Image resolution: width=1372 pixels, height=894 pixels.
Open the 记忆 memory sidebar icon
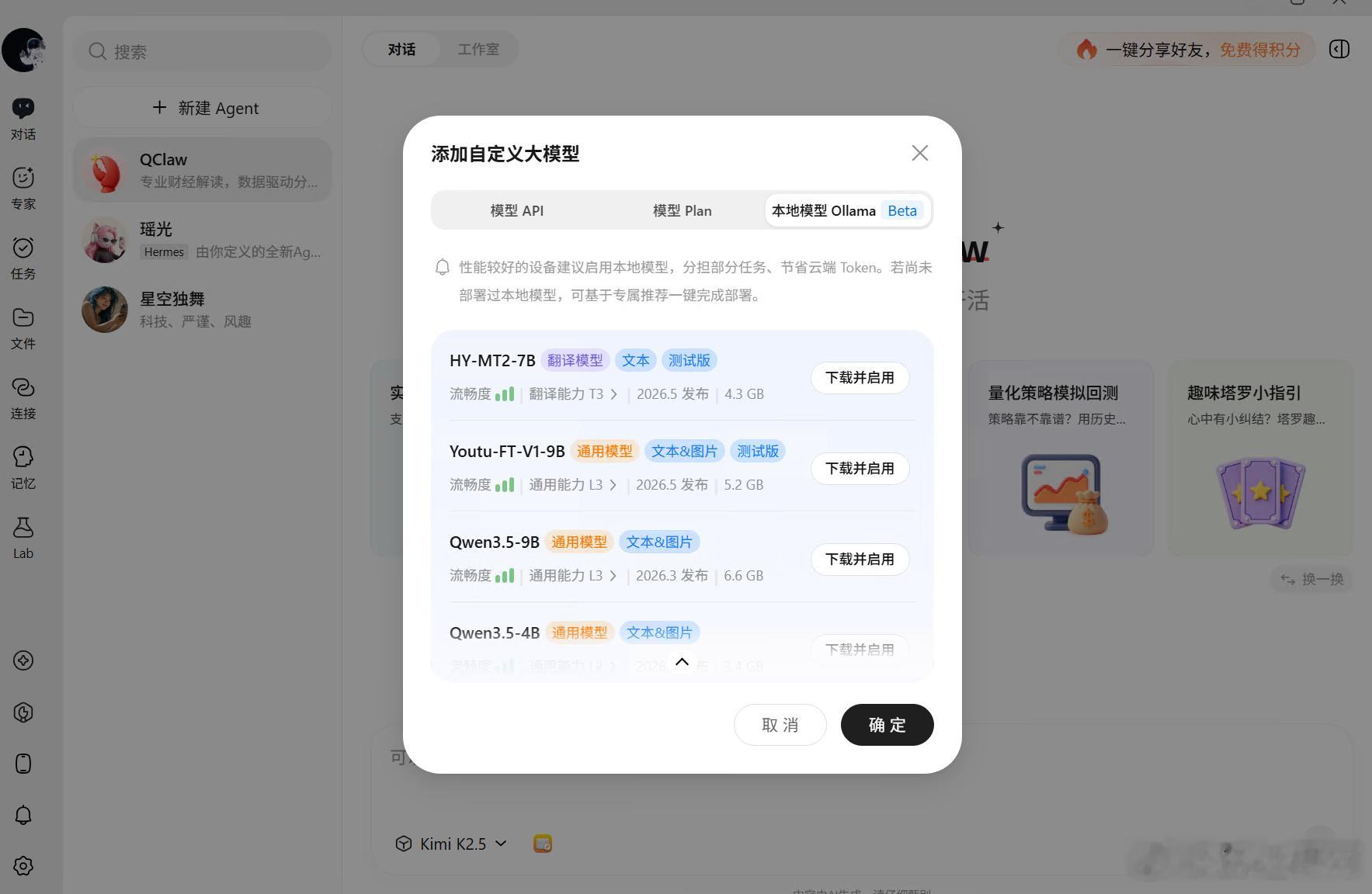click(x=23, y=468)
